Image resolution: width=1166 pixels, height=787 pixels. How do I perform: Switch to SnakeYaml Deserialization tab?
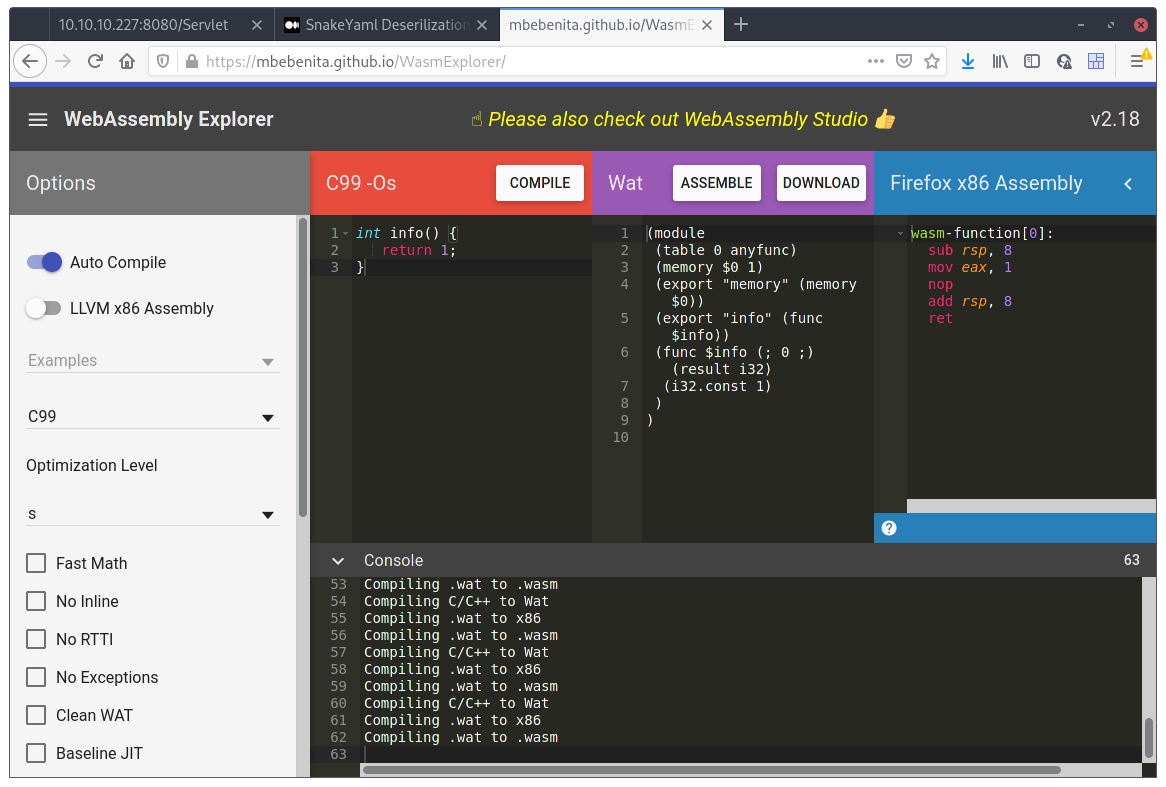coord(376,24)
